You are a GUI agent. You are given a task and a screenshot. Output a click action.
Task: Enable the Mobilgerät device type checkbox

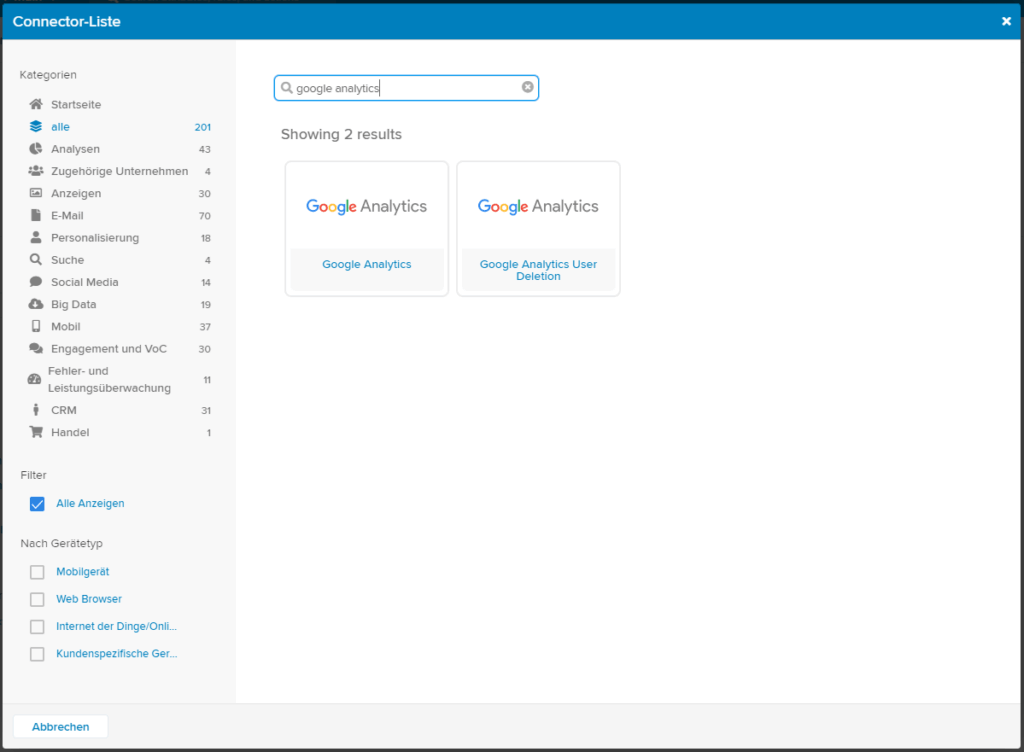point(37,572)
